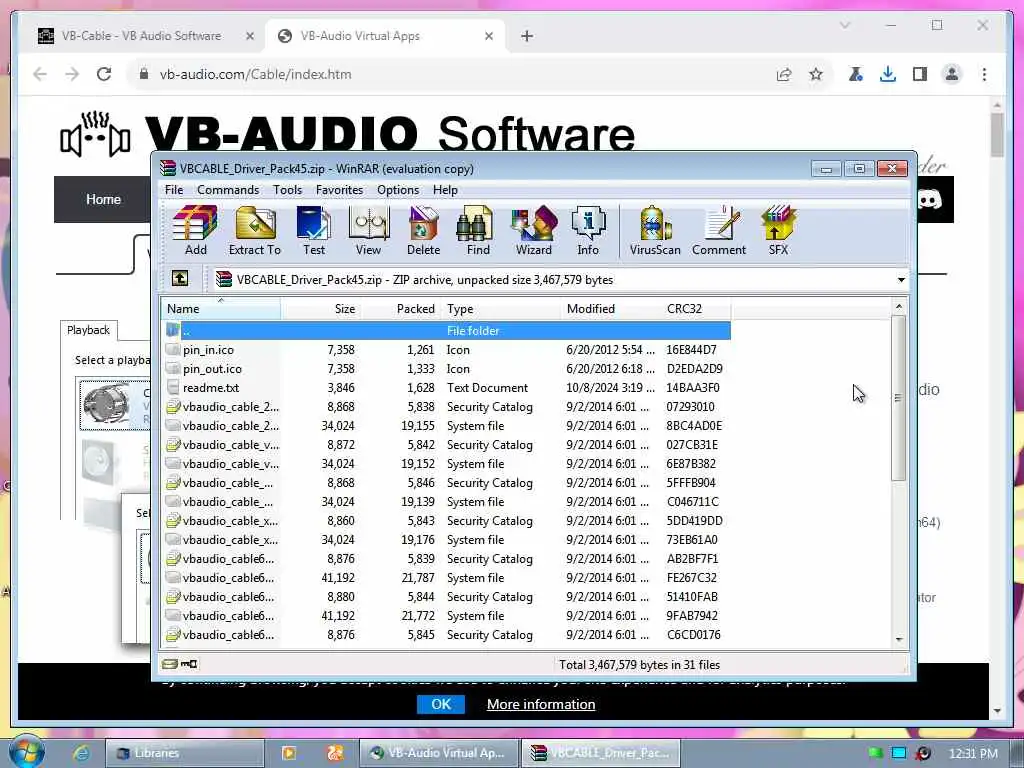Screen dimensions: 1024x768
Task: Click the Delete files icon
Action: pos(423,230)
